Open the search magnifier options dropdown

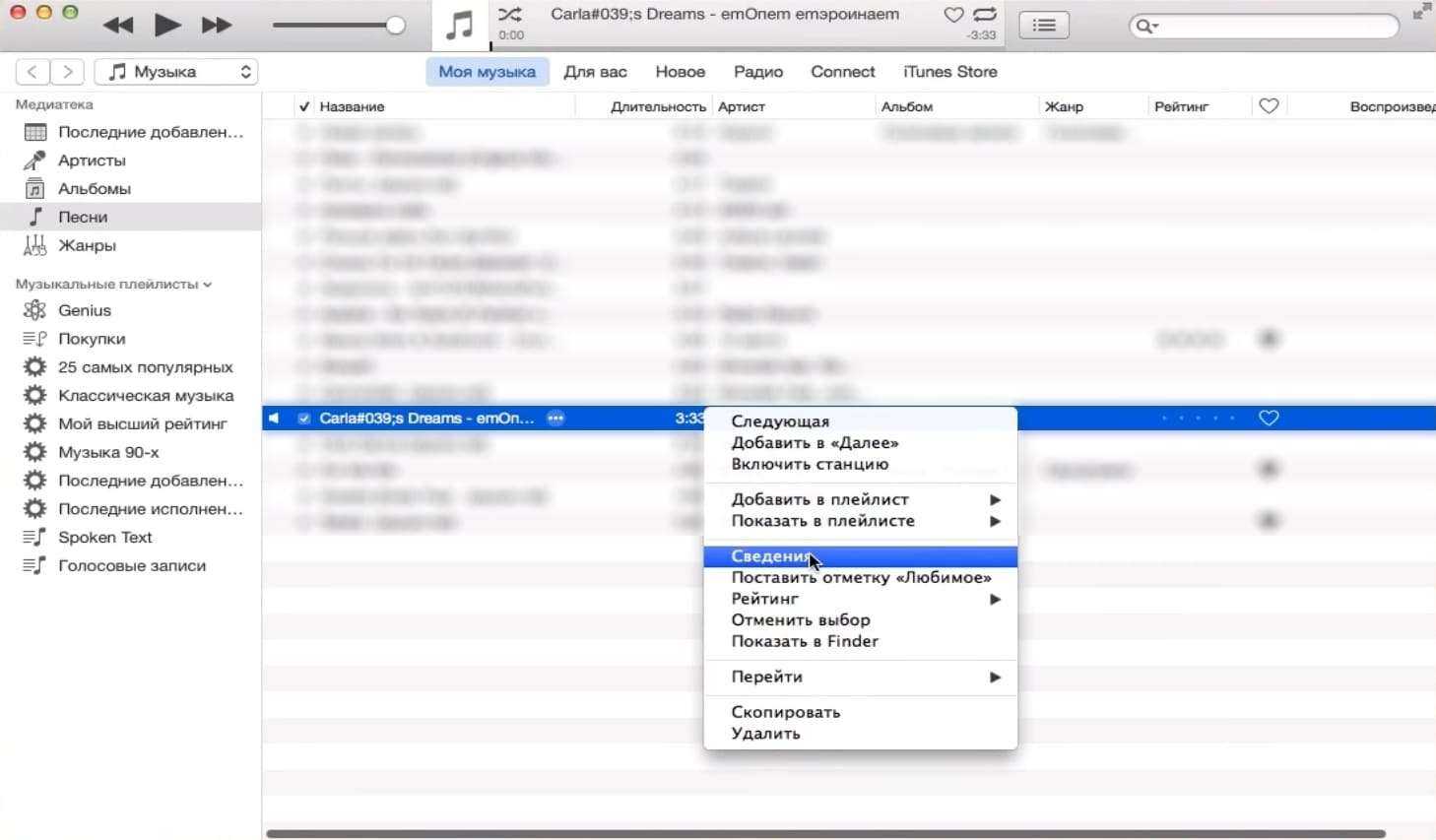pos(1147,27)
